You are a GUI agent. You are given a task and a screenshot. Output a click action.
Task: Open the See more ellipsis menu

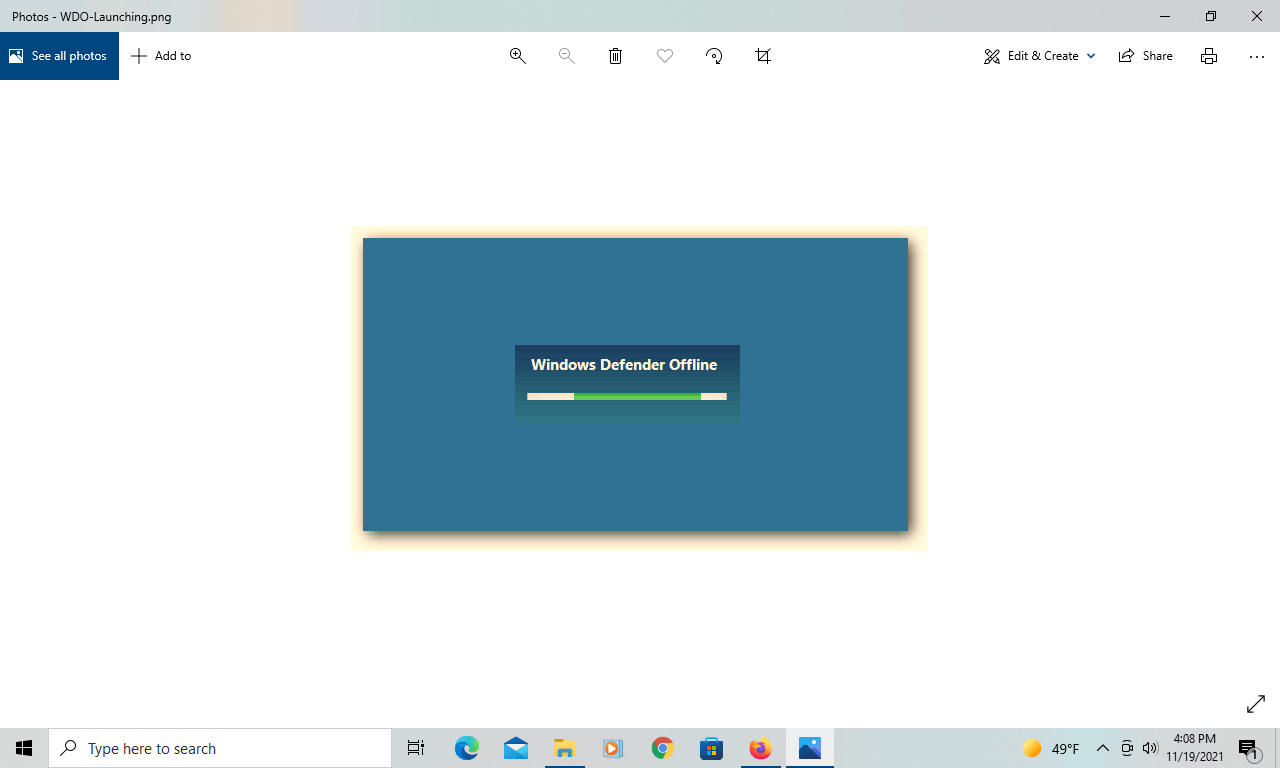click(1257, 56)
